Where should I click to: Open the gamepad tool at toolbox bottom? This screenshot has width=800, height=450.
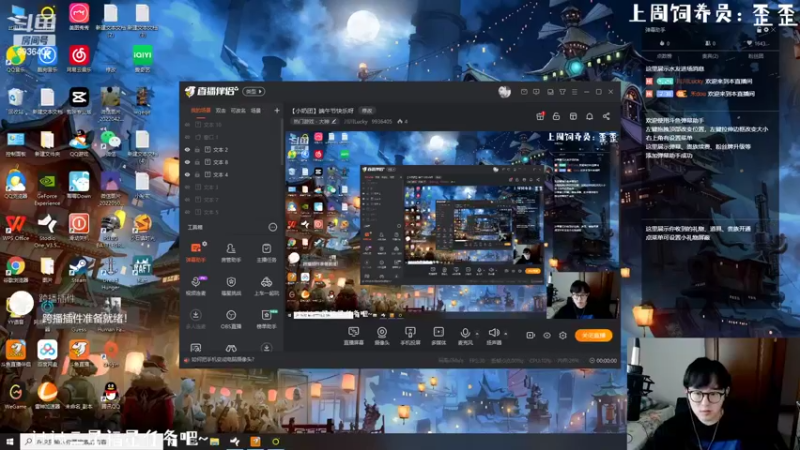(x=231, y=348)
